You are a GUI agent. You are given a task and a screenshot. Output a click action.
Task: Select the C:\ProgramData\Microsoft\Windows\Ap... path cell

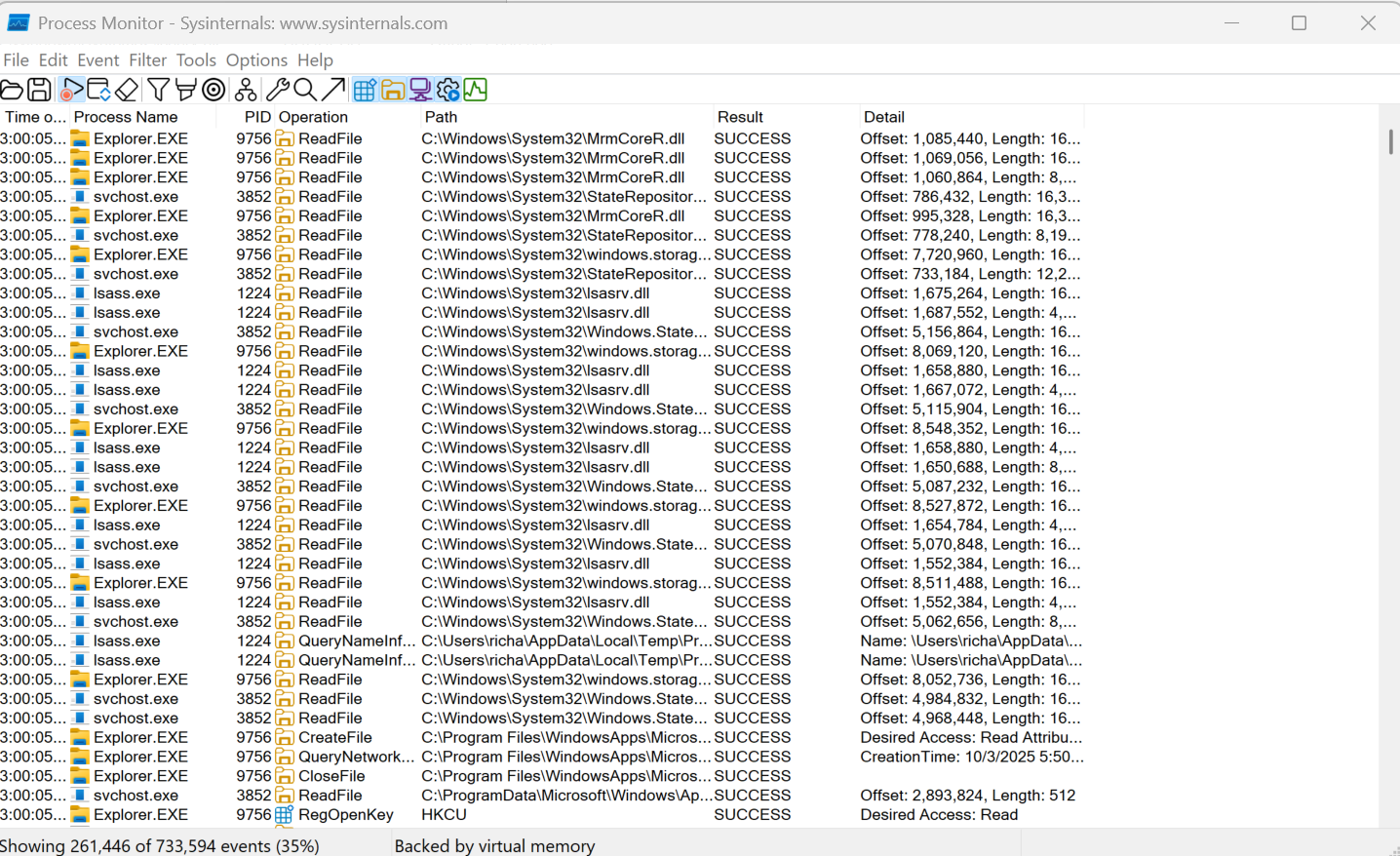[x=565, y=796]
